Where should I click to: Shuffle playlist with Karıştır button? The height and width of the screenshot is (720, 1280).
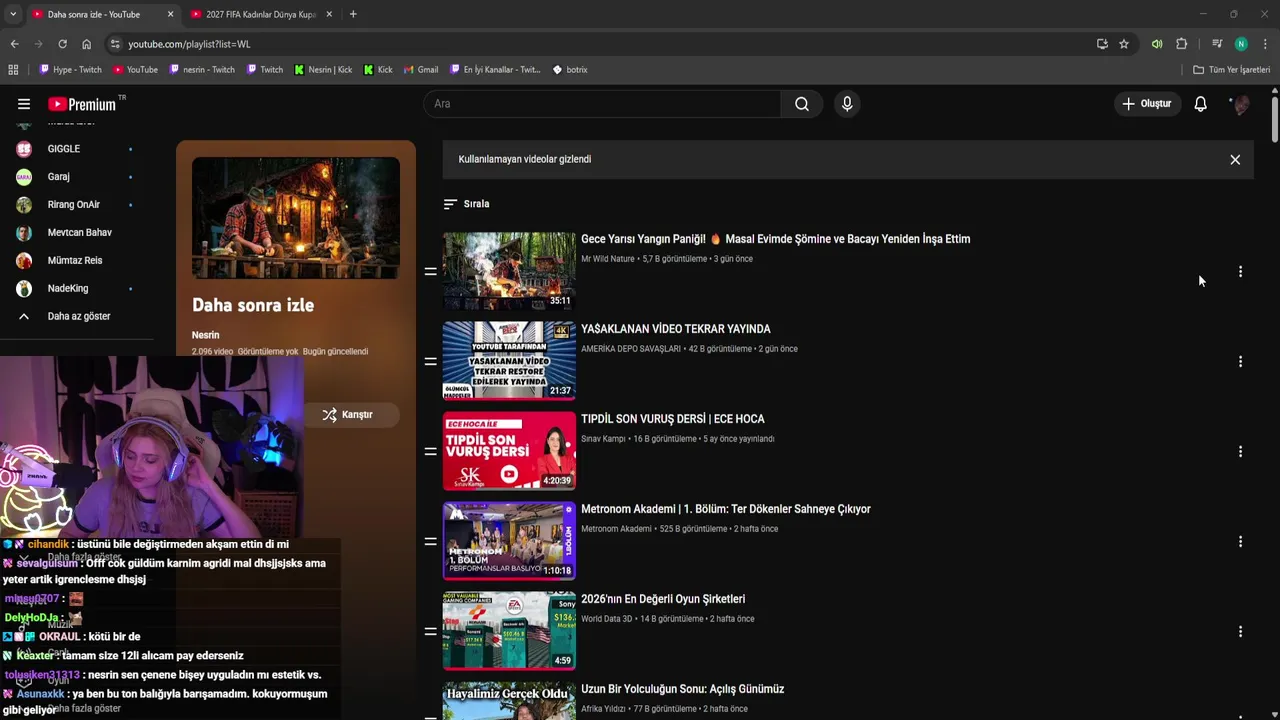(x=347, y=414)
